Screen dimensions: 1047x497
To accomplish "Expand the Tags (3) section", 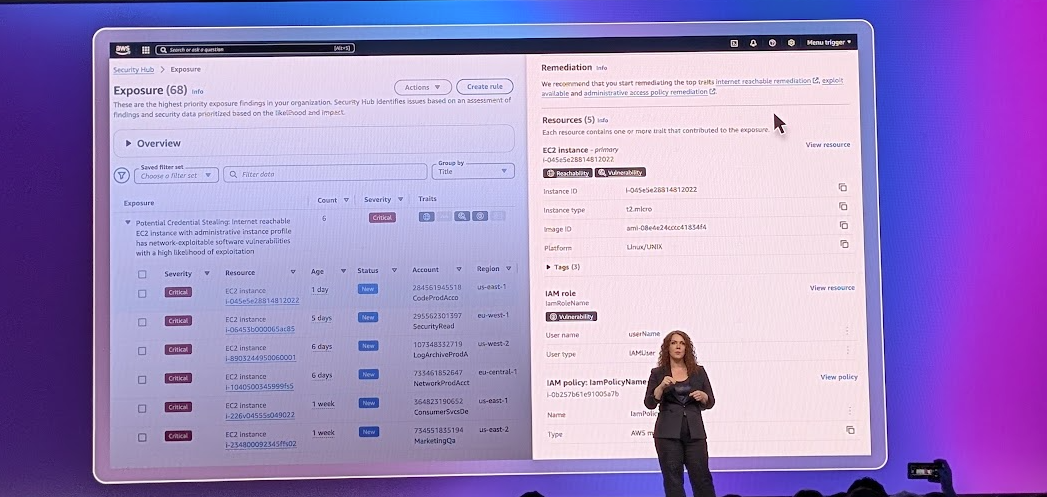I will 549,267.
